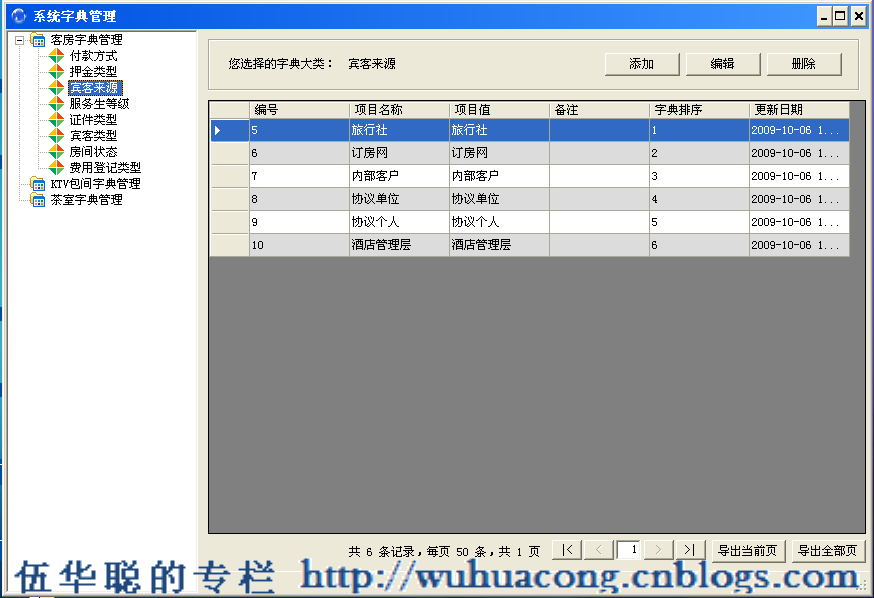The width and height of the screenshot is (874, 598).
Task: Click the KTV包间字典管理 folder icon
Action: coord(37,183)
